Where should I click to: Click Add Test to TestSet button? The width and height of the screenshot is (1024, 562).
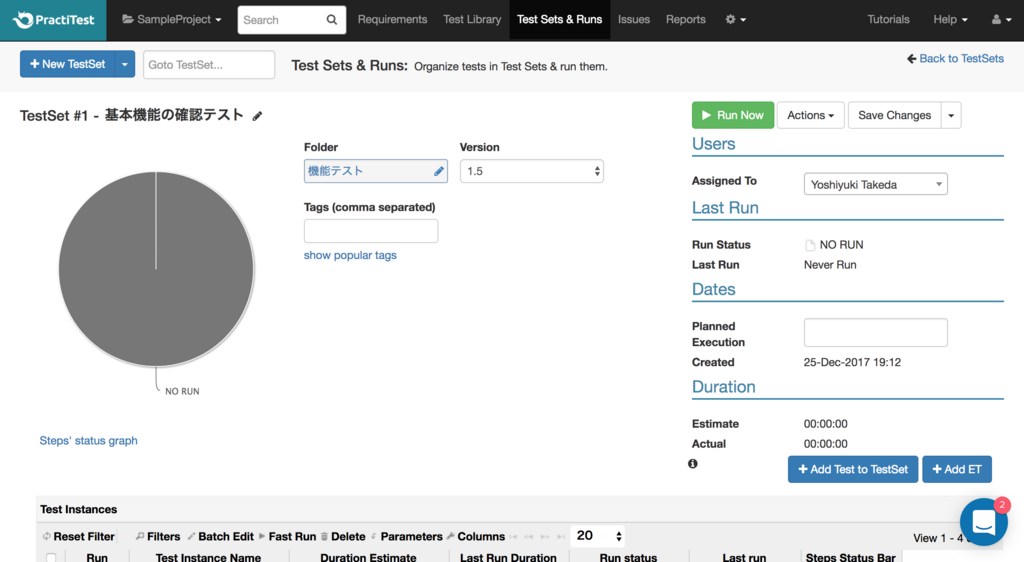(x=853, y=469)
